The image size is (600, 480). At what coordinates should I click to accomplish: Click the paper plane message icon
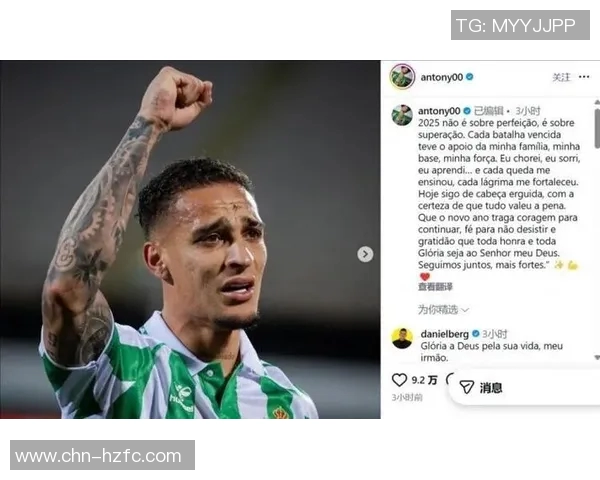coord(466,387)
